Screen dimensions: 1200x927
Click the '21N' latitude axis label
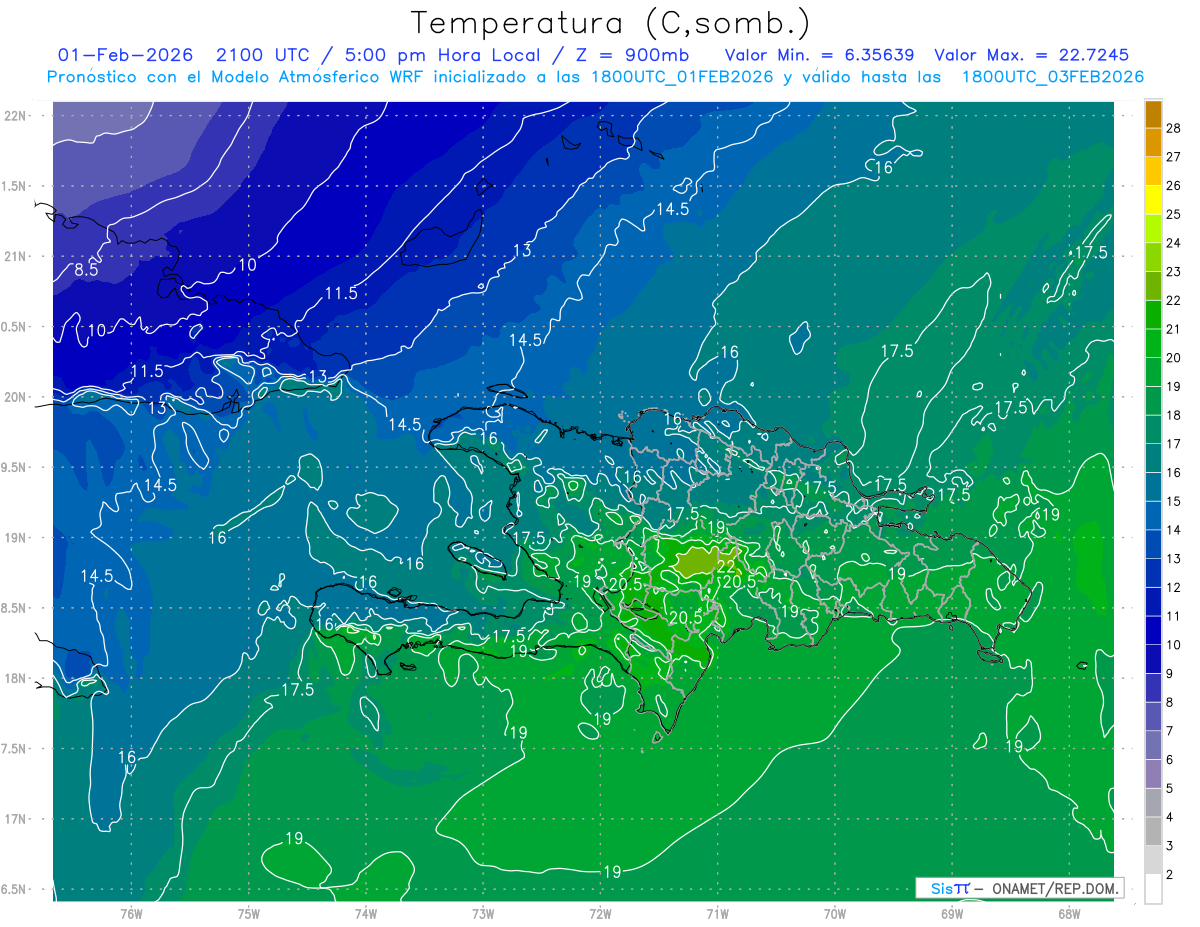(16, 256)
